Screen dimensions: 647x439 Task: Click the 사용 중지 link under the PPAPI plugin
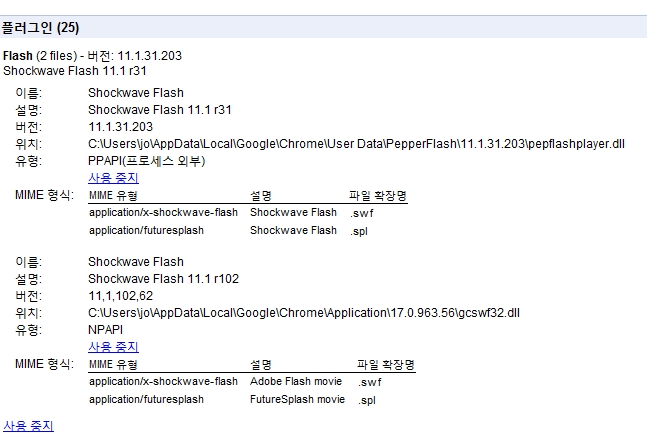[113, 178]
